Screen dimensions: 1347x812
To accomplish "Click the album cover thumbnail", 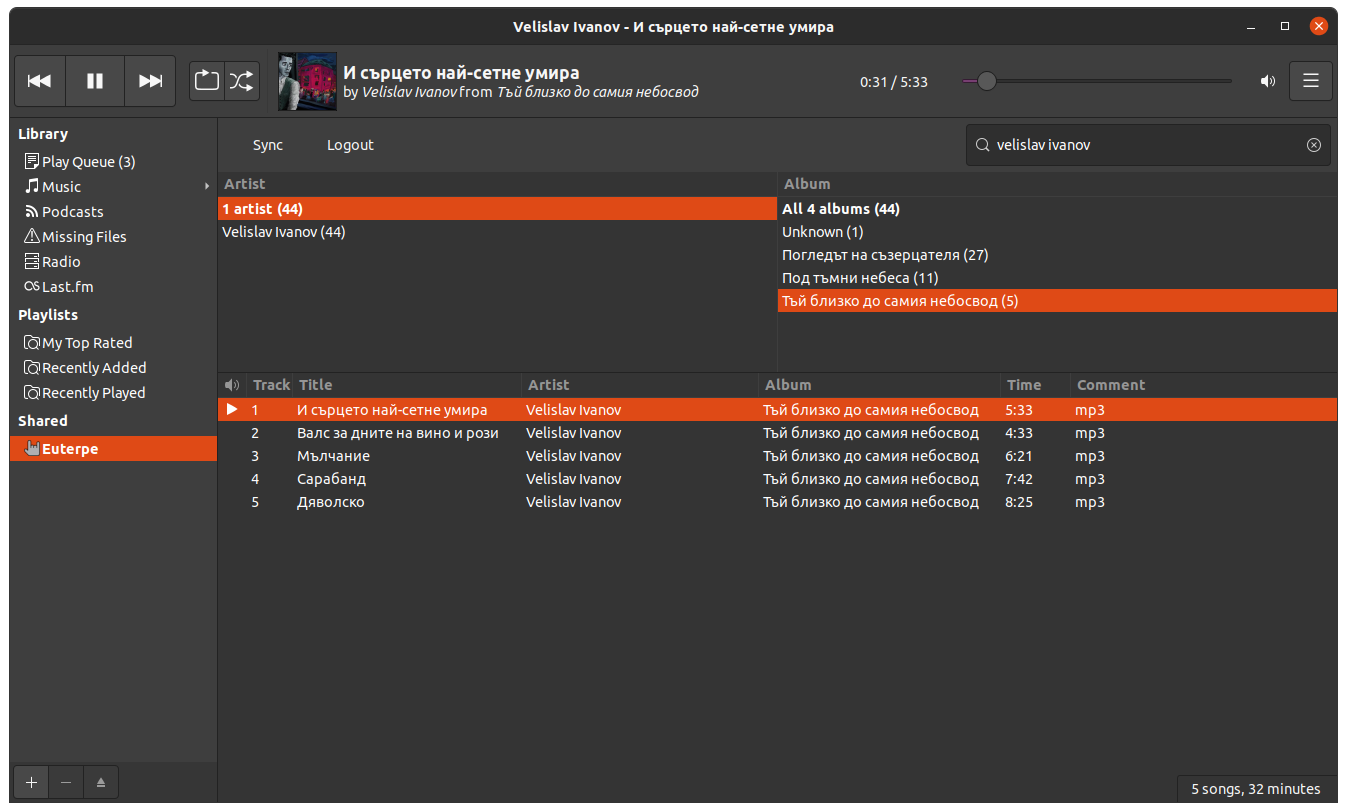I will 306,81.
